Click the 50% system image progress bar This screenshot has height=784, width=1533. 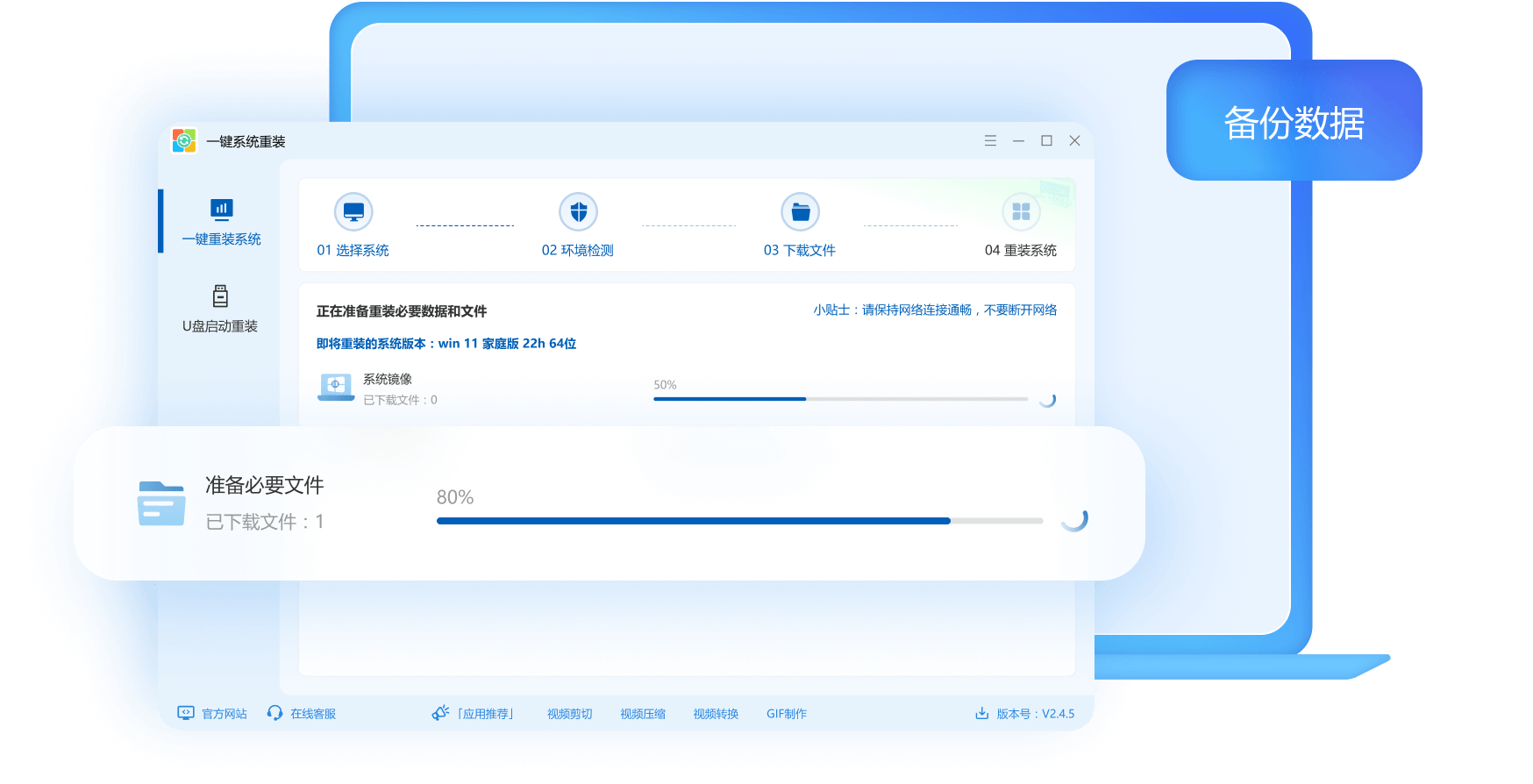840,399
